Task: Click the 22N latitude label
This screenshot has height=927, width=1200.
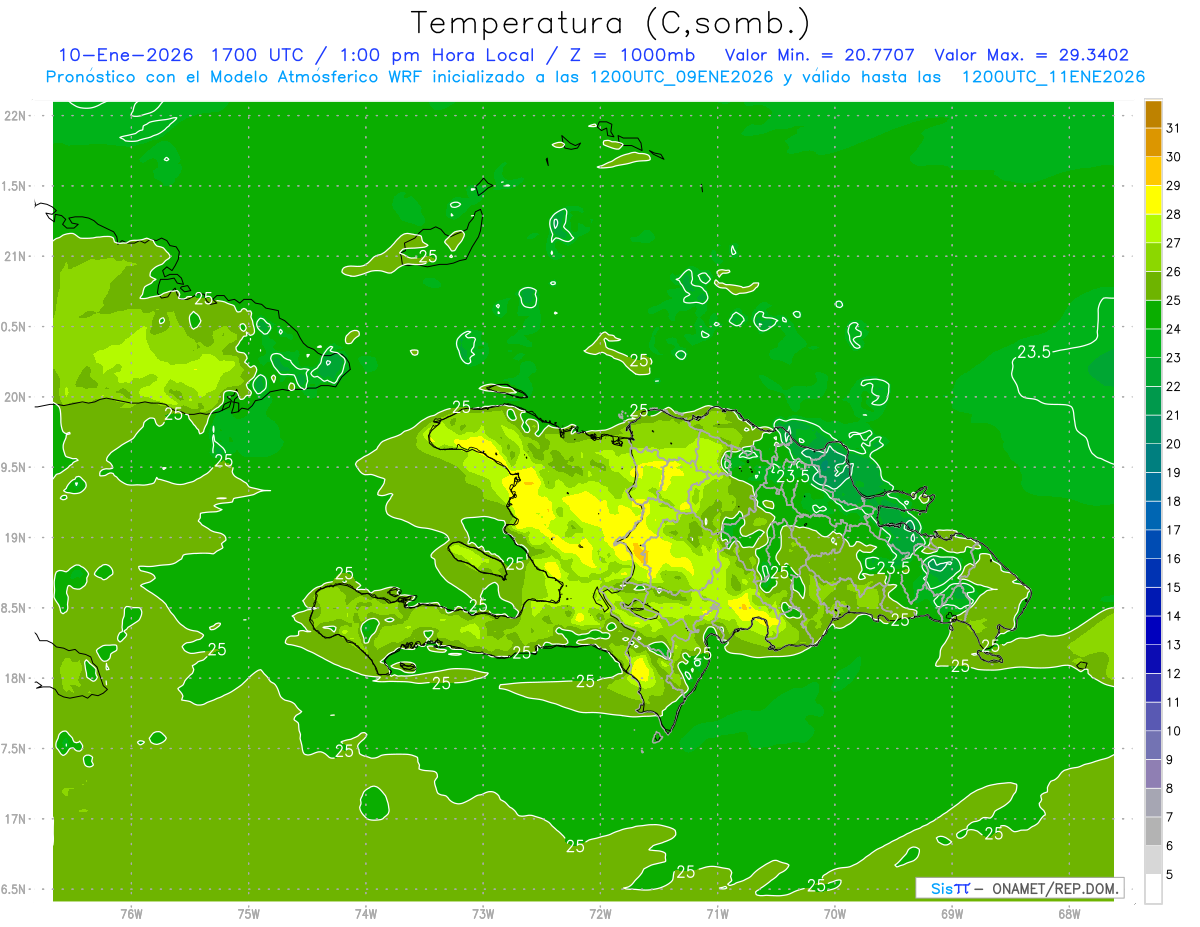Action: tap(16, 116)
